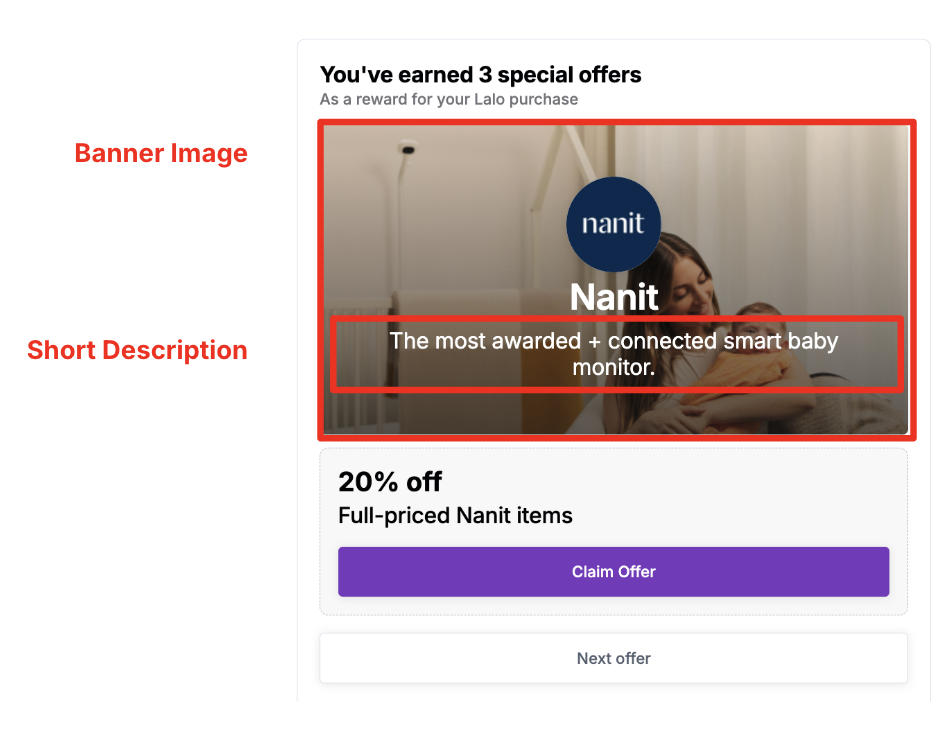Click the red Short Description annotation label

[x=137, y=350]
